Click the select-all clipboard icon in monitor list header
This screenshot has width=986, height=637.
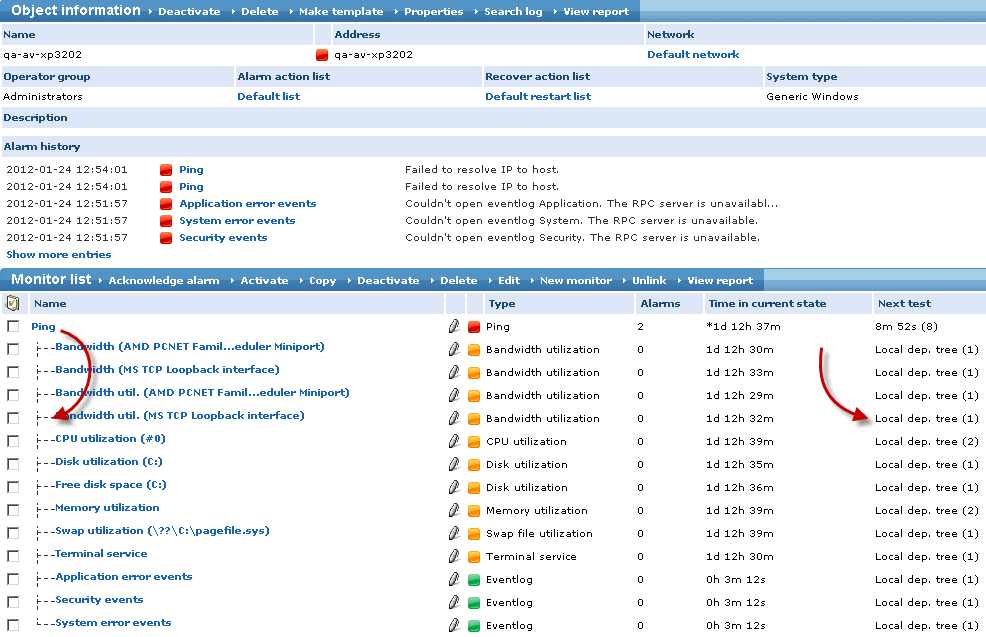13,304
